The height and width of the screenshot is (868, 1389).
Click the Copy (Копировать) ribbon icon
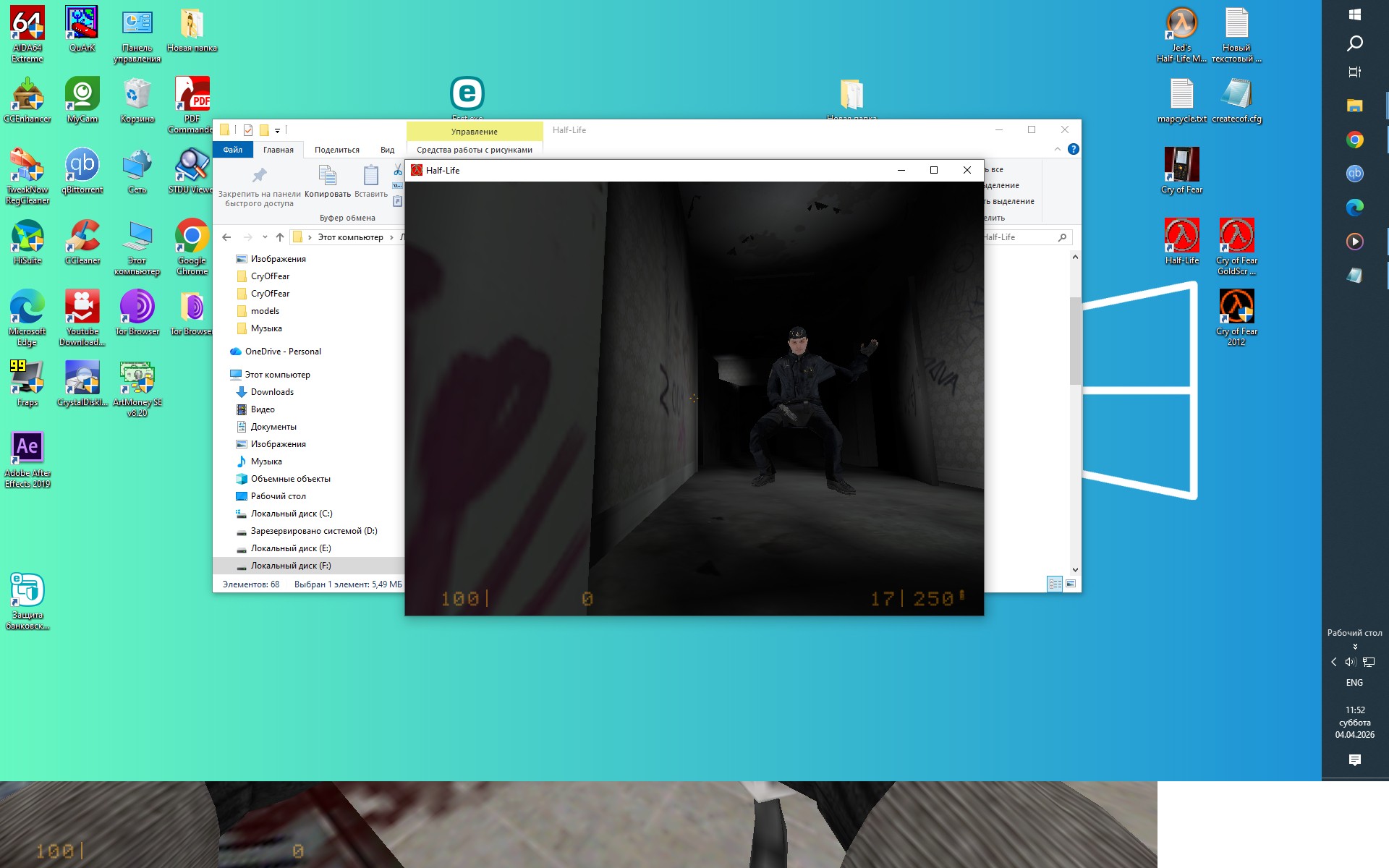tap(327, 176)
